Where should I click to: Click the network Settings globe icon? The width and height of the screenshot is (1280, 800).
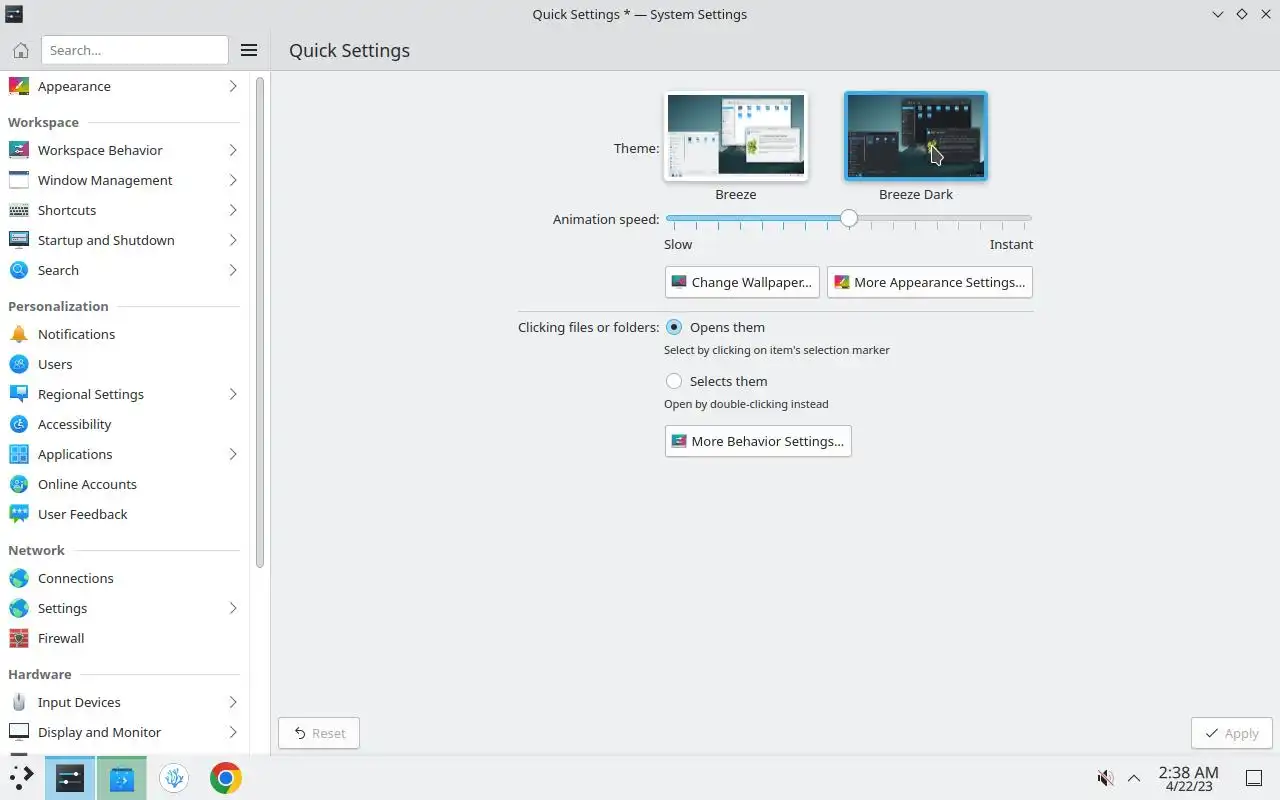click(x=18, y=608)
